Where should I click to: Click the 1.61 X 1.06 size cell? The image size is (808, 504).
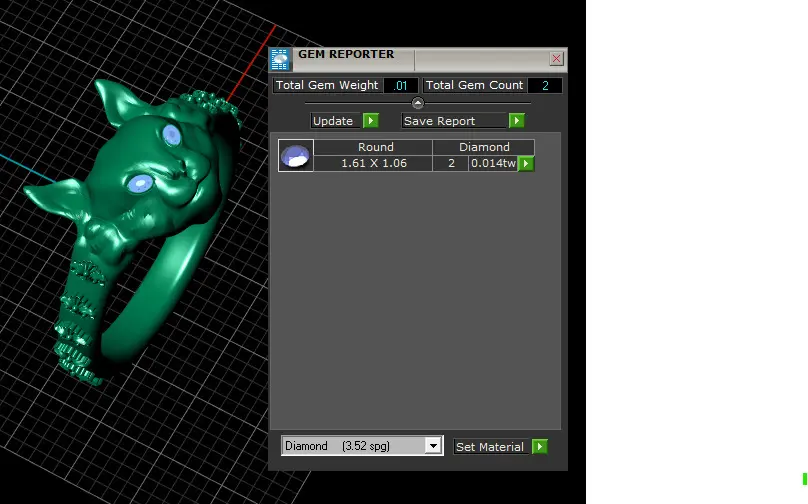coord(374,163)
